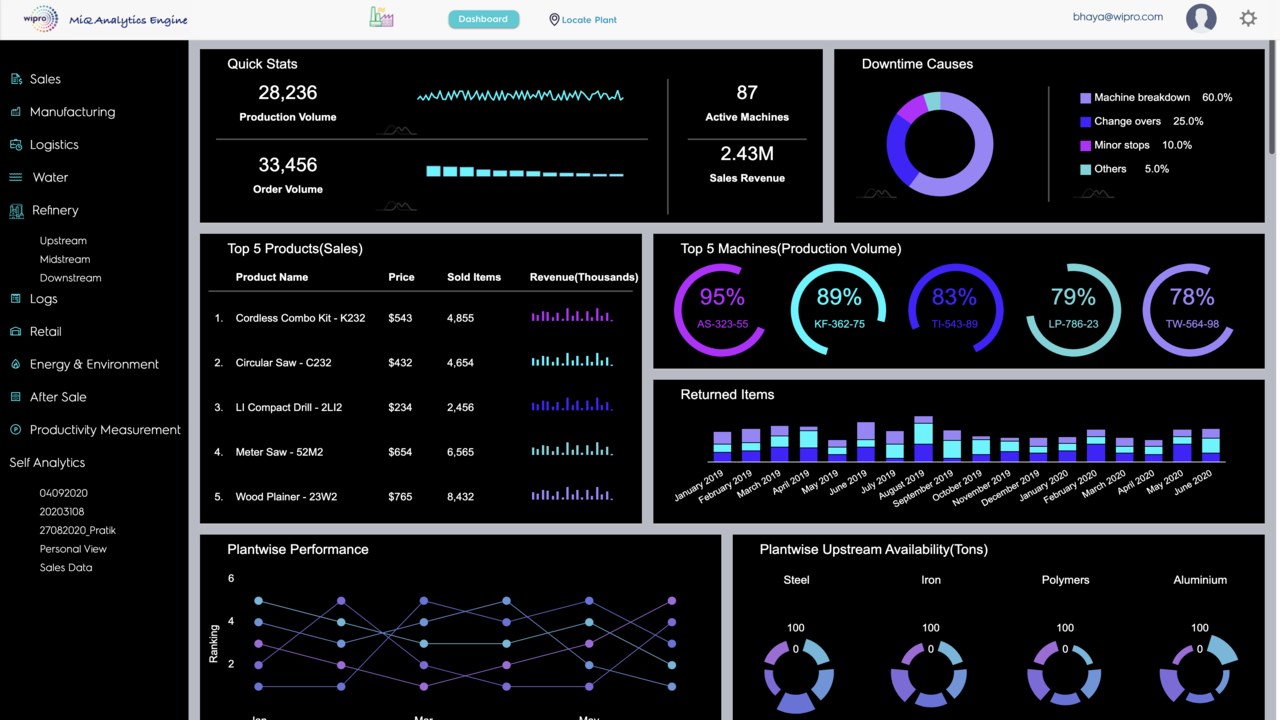Select the Manufacturing menu label
Viewport: 1280px width, 720px height.
(72, 112)
